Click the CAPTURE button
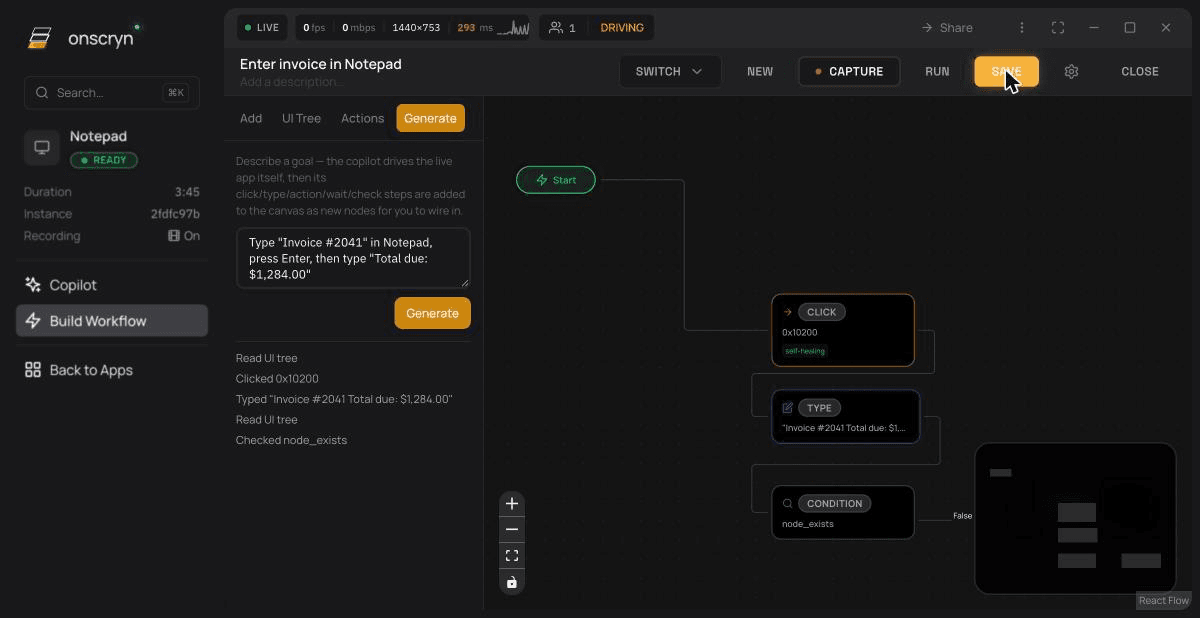 [x=849, y=72]
